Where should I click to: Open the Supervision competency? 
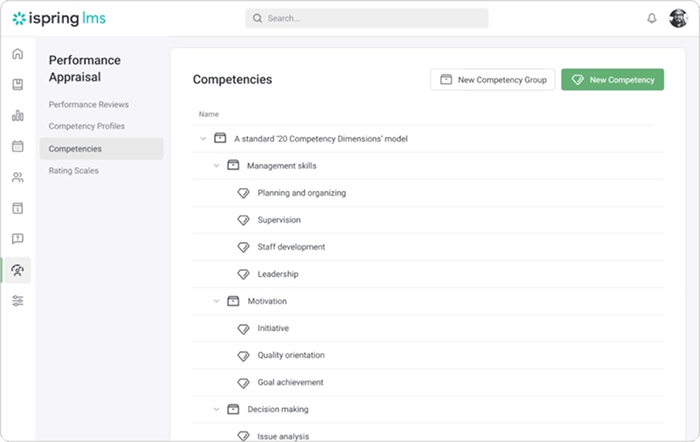coord(279,220)
